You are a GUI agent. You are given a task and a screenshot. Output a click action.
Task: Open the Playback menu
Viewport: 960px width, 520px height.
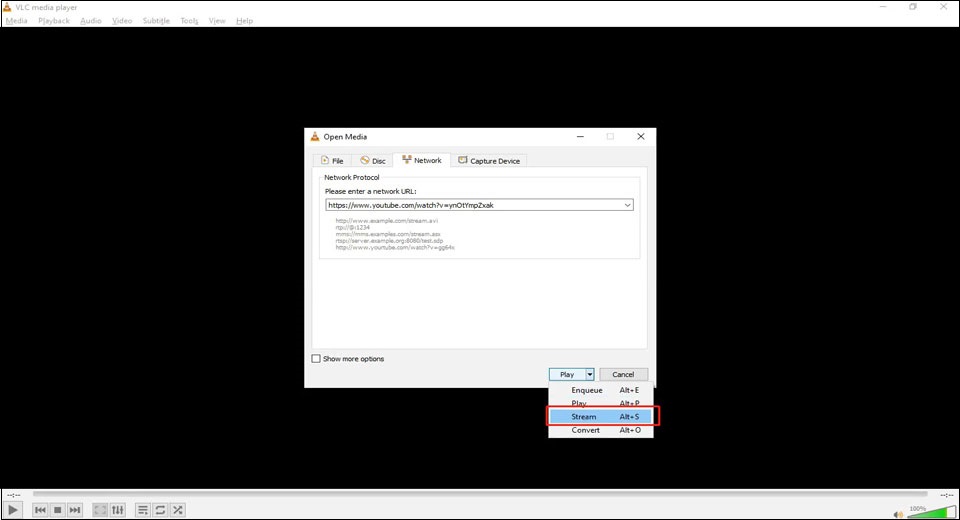54,20
